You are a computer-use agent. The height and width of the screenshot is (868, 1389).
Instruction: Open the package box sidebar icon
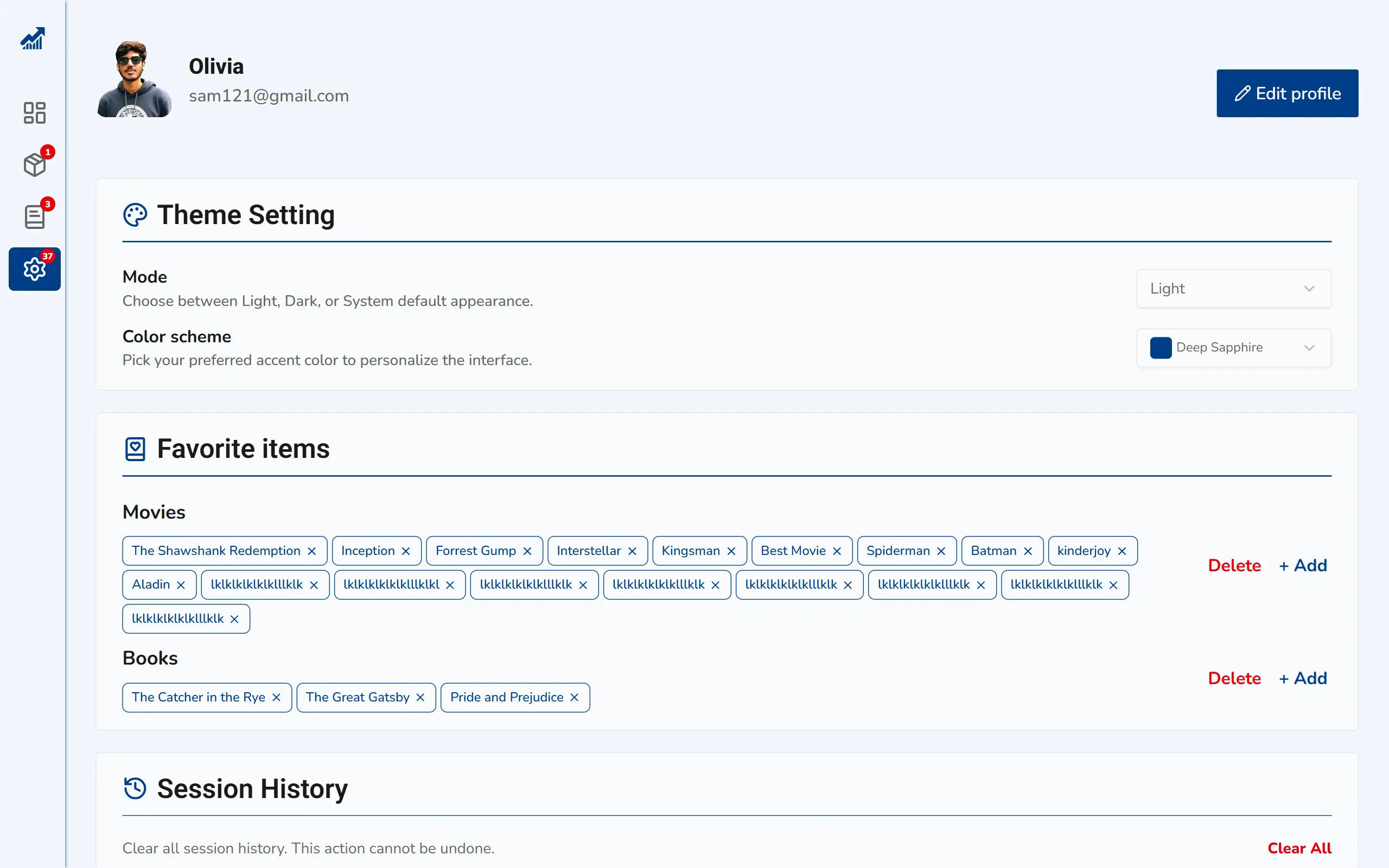pos(34,165)
